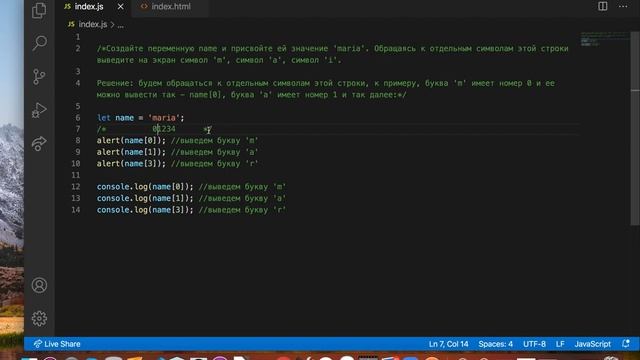Open the editor More Actions ellipsis
The width and height of the screenshot is (640, 360).
[x=623, y=6]
